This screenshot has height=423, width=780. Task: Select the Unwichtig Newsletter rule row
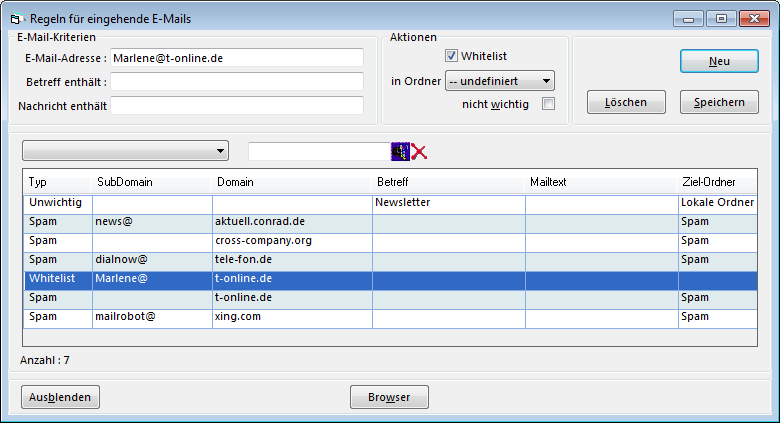tap(300, 203)
